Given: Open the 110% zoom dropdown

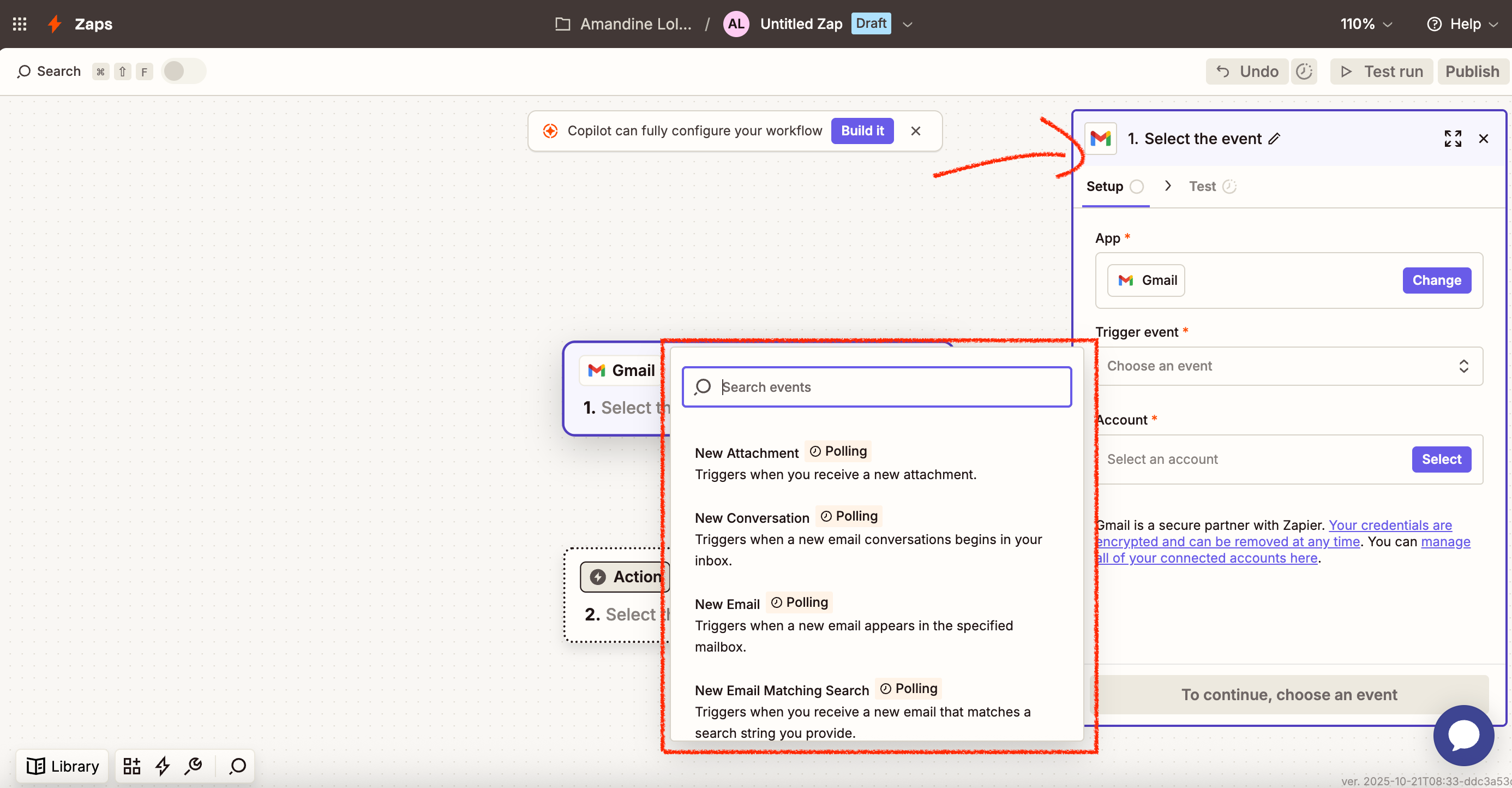Looking at the screenshot, I should pyautogui.click(x=1366, y=24).
